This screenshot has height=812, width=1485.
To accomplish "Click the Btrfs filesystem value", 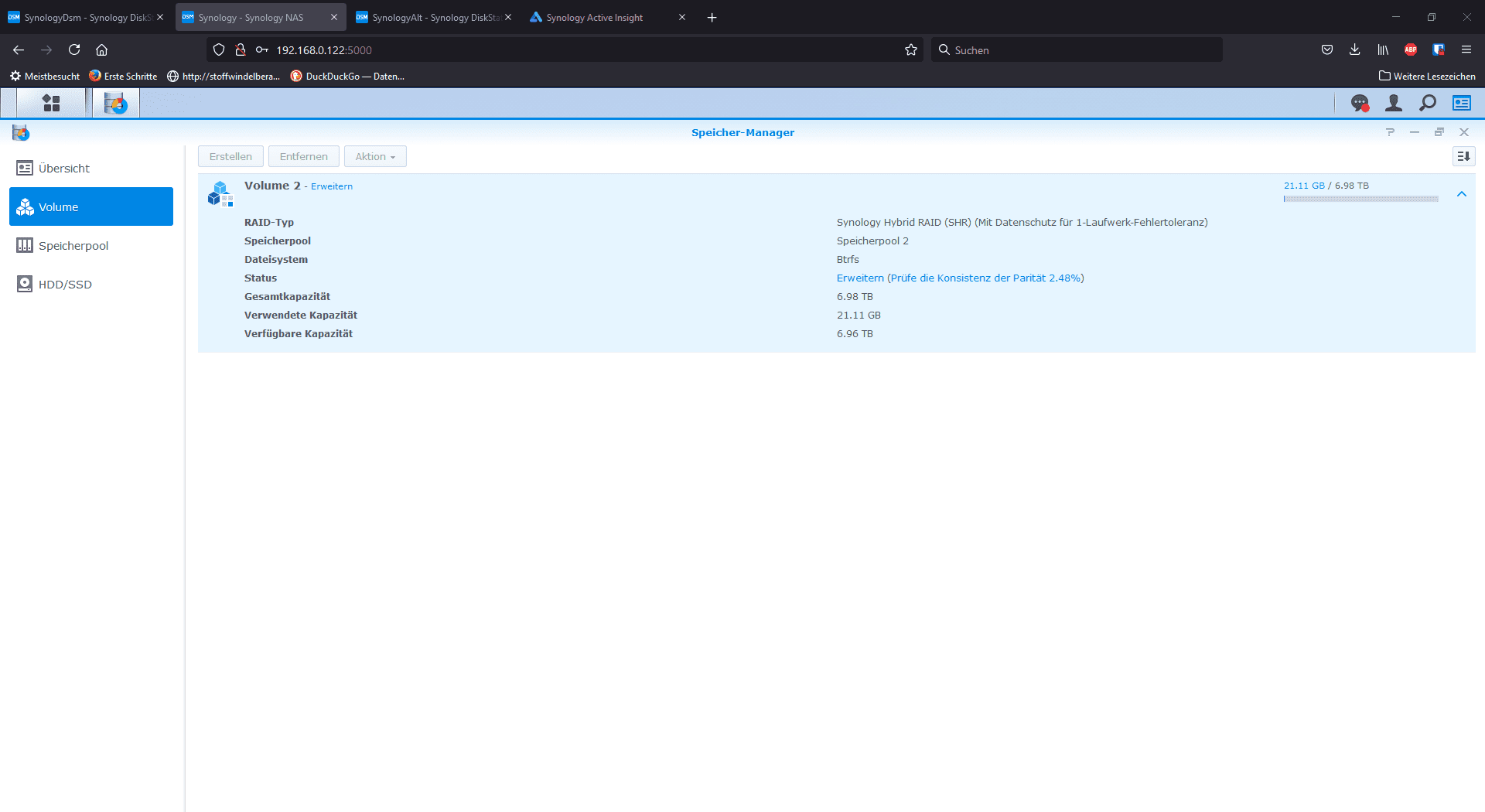I will click(x=848, y=259).
